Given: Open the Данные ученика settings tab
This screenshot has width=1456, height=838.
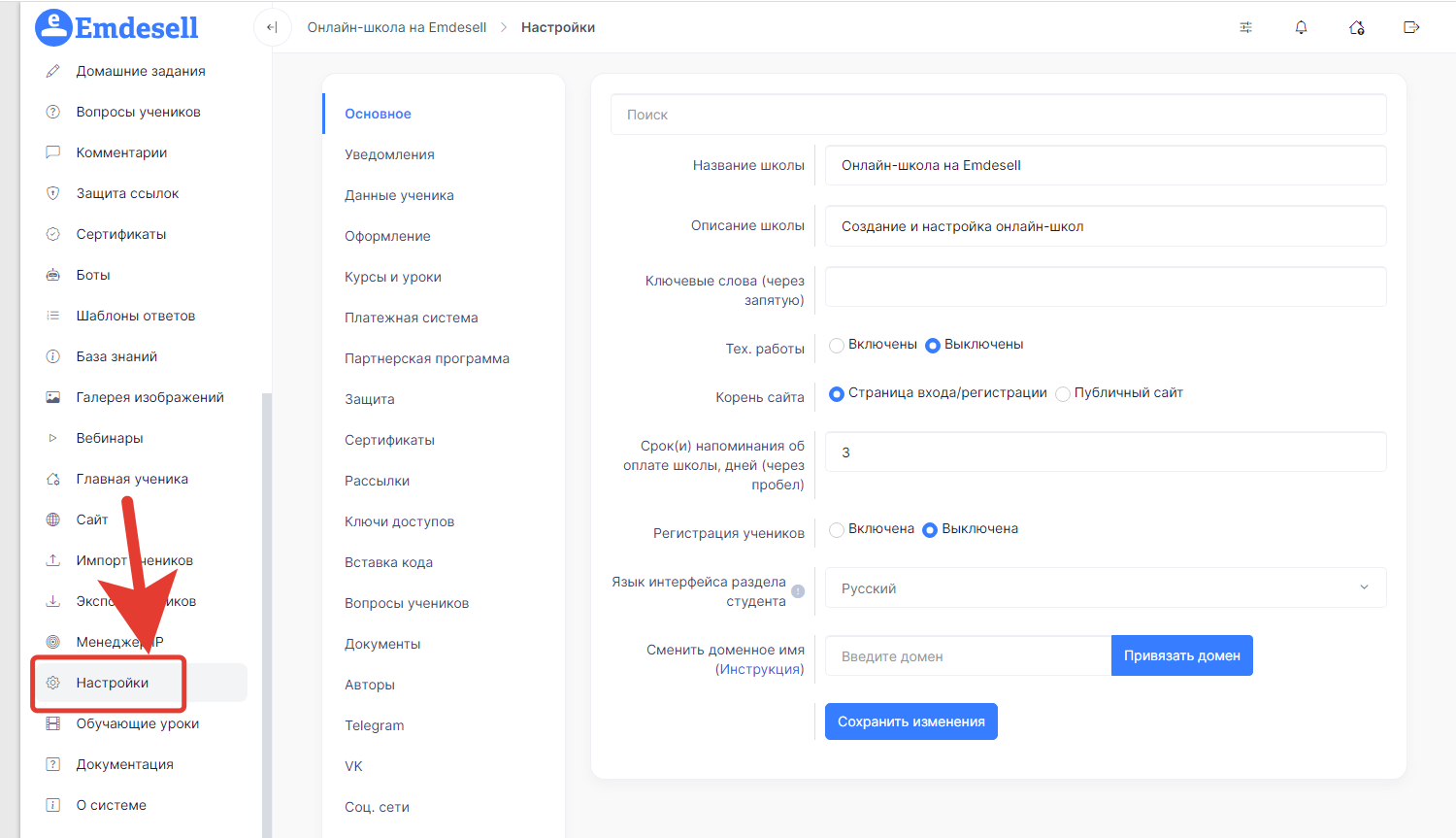Looking at the screenshot, I should click(x=399, y=195).
